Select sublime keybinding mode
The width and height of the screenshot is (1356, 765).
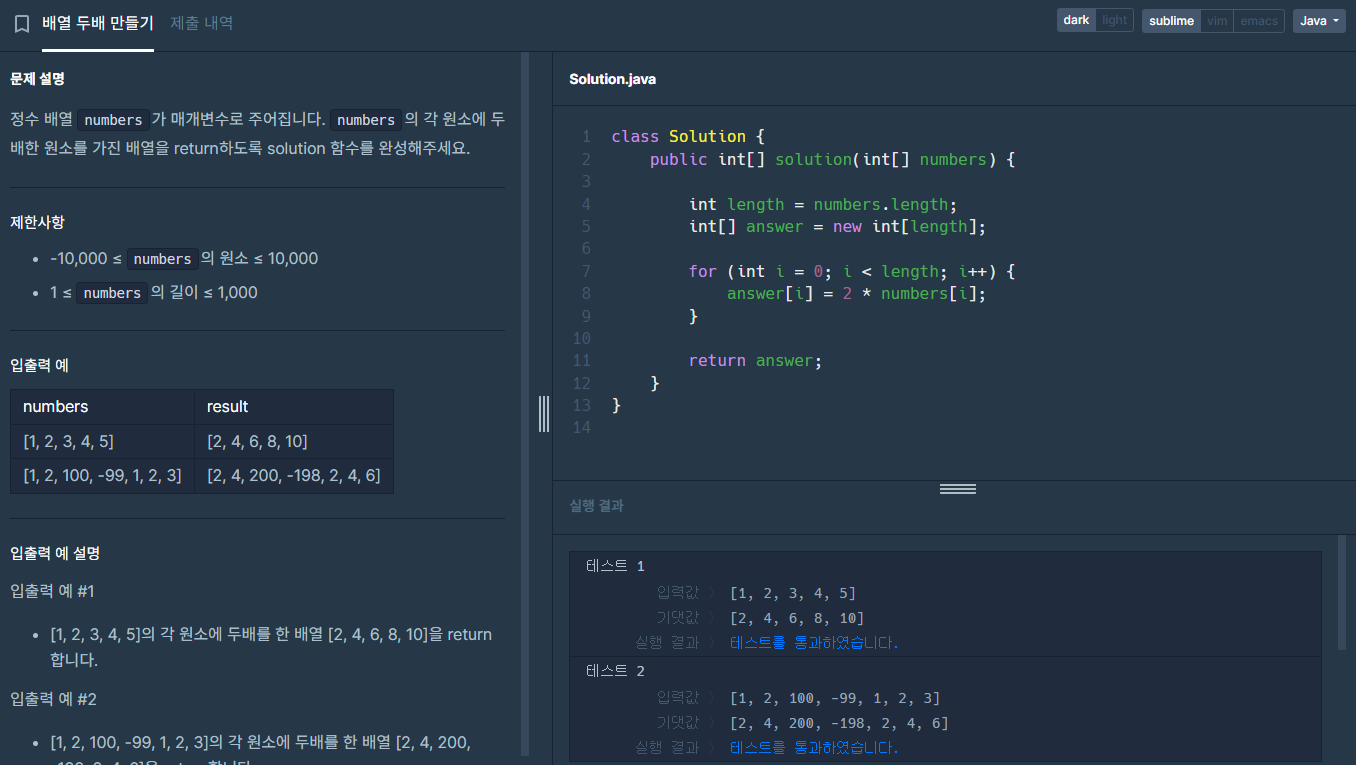point(1171,19)
